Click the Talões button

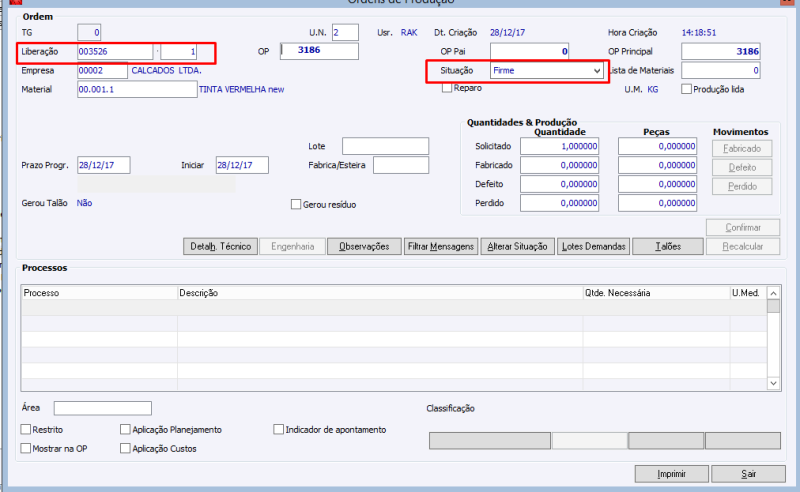pyautogui.click(x=668, y=247)
